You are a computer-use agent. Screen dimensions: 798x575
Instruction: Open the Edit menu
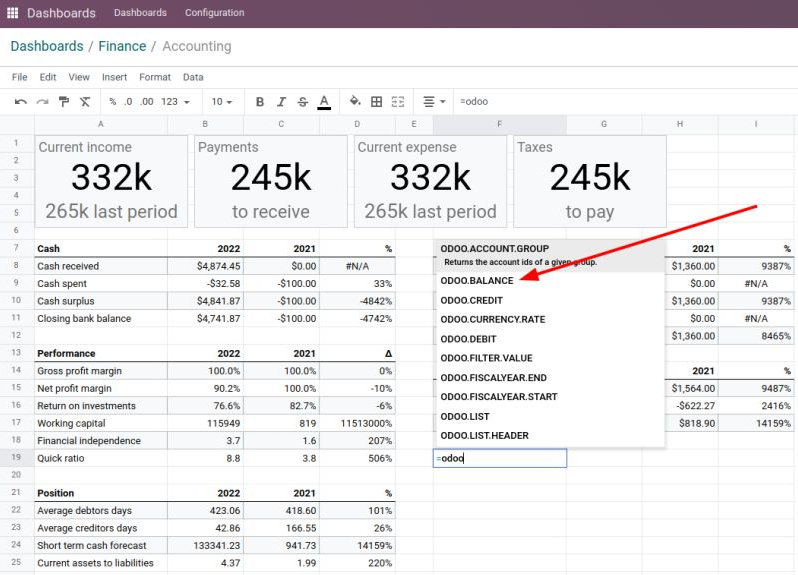tap(48, 77)
